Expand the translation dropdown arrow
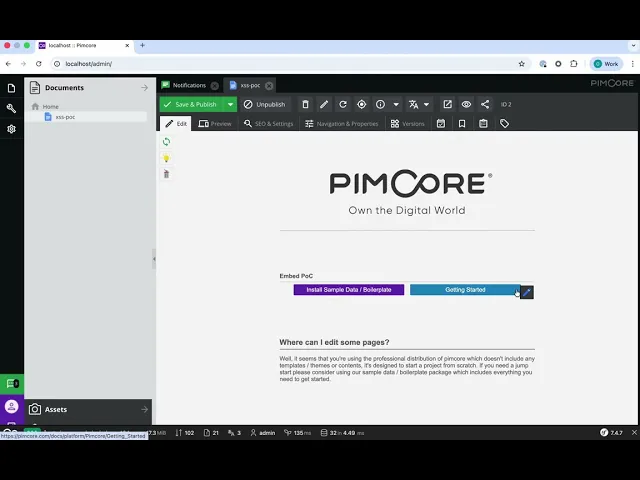640x480 pixels. point(426,104)
